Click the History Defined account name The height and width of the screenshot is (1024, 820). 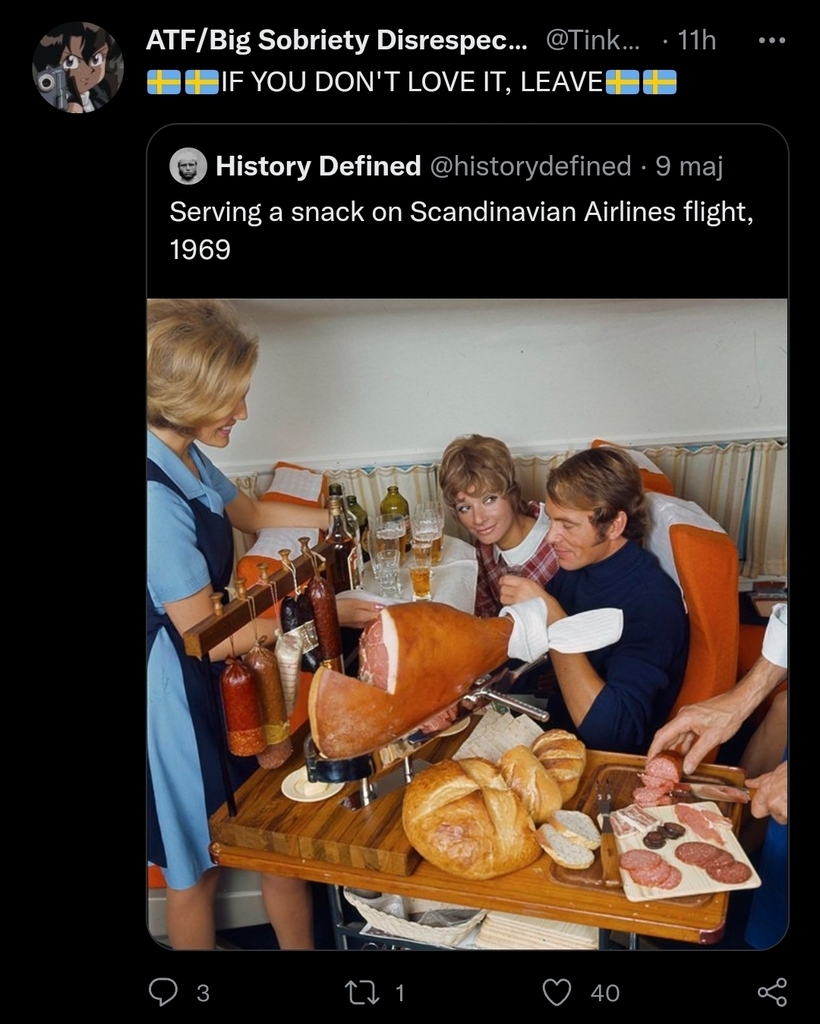(x=318, y=166)
